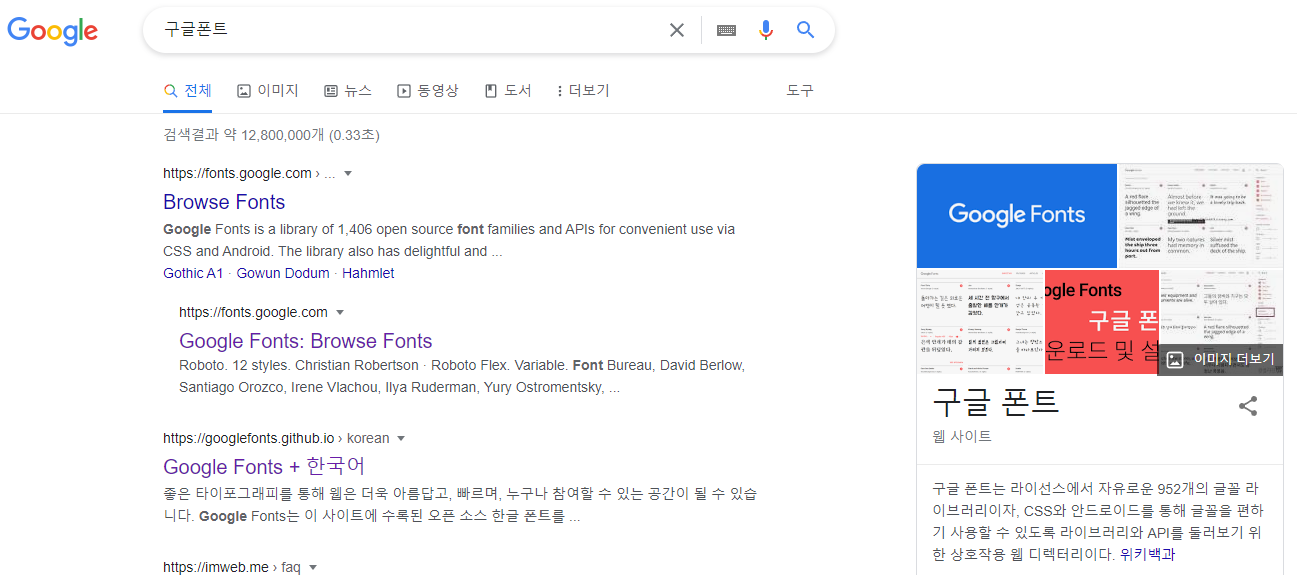The height and width of the screenshot is (575, 1297).
Task: Open the Hahmlet sitelink
Action: (369, 273)
